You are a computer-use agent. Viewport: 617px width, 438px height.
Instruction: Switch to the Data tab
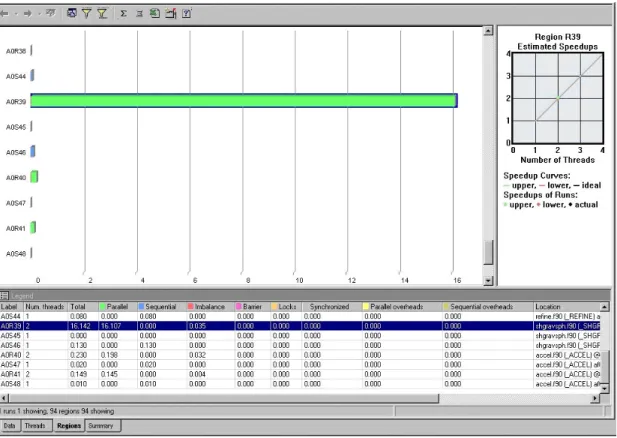[9, 426]
